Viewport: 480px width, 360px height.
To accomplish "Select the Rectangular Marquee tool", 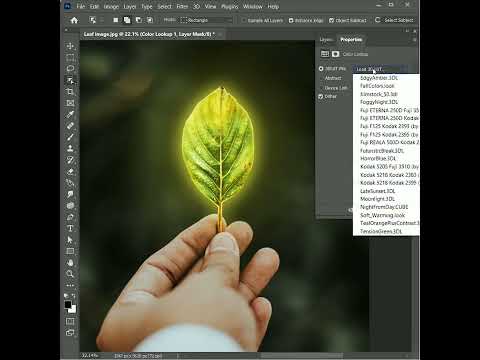I will pyautogui.click(x=70, y=57).
